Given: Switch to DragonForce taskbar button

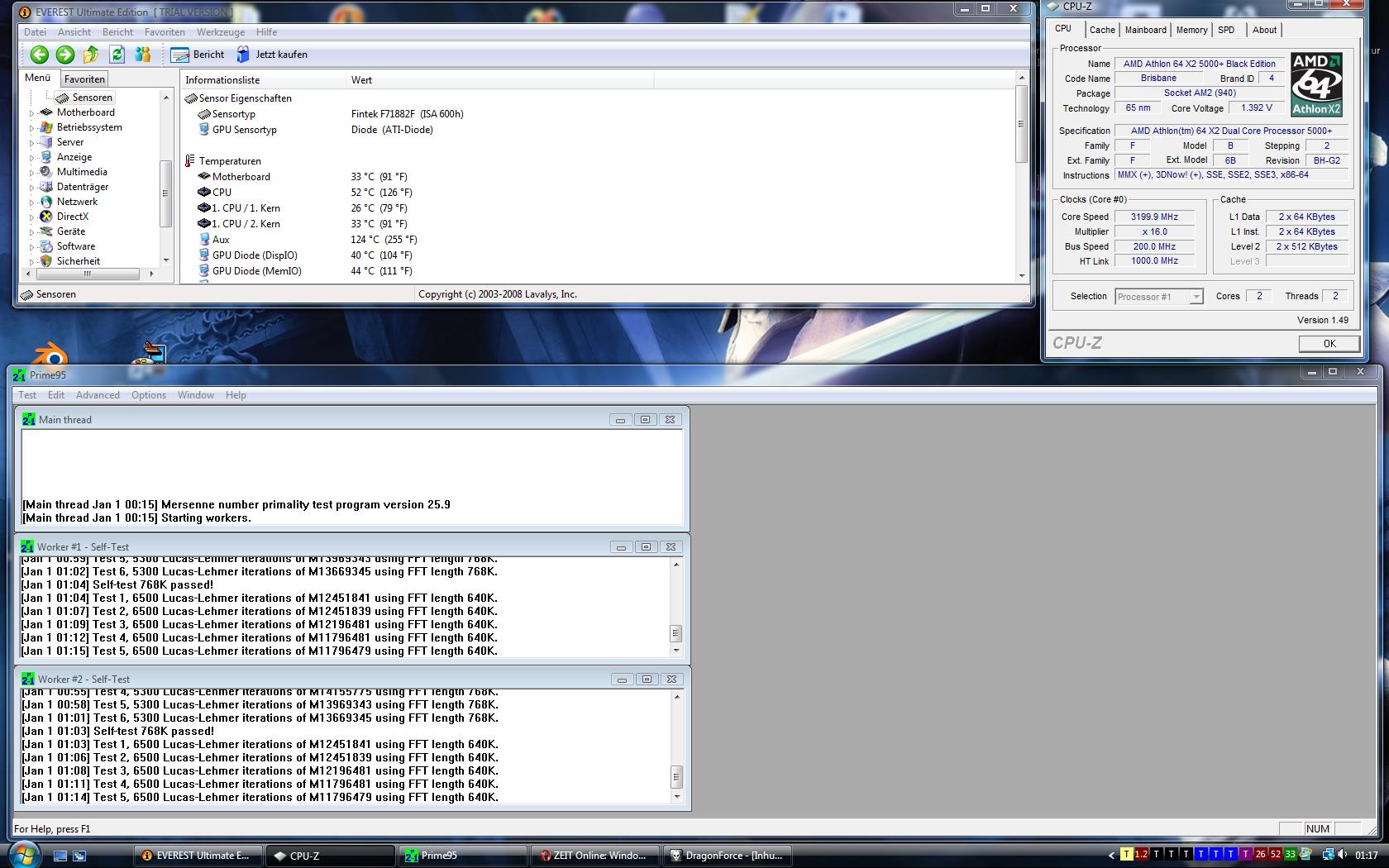Looking at the screenshot, I should [x=727, y=856].
